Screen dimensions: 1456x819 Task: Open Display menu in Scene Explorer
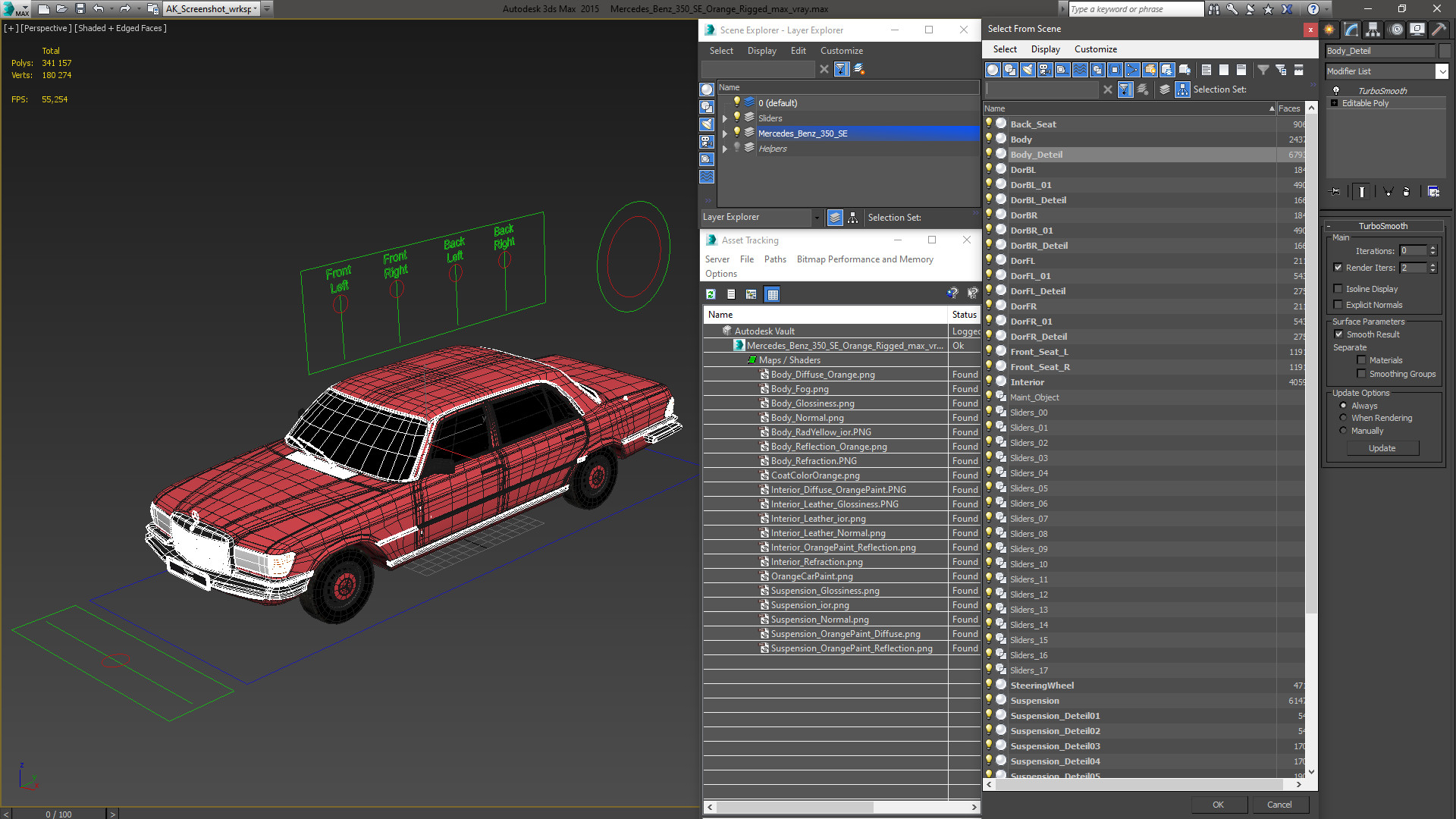tap(761, 51)
